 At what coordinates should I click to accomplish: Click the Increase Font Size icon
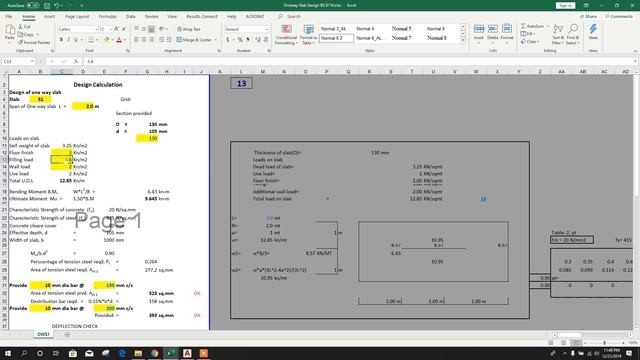(117, 29)
